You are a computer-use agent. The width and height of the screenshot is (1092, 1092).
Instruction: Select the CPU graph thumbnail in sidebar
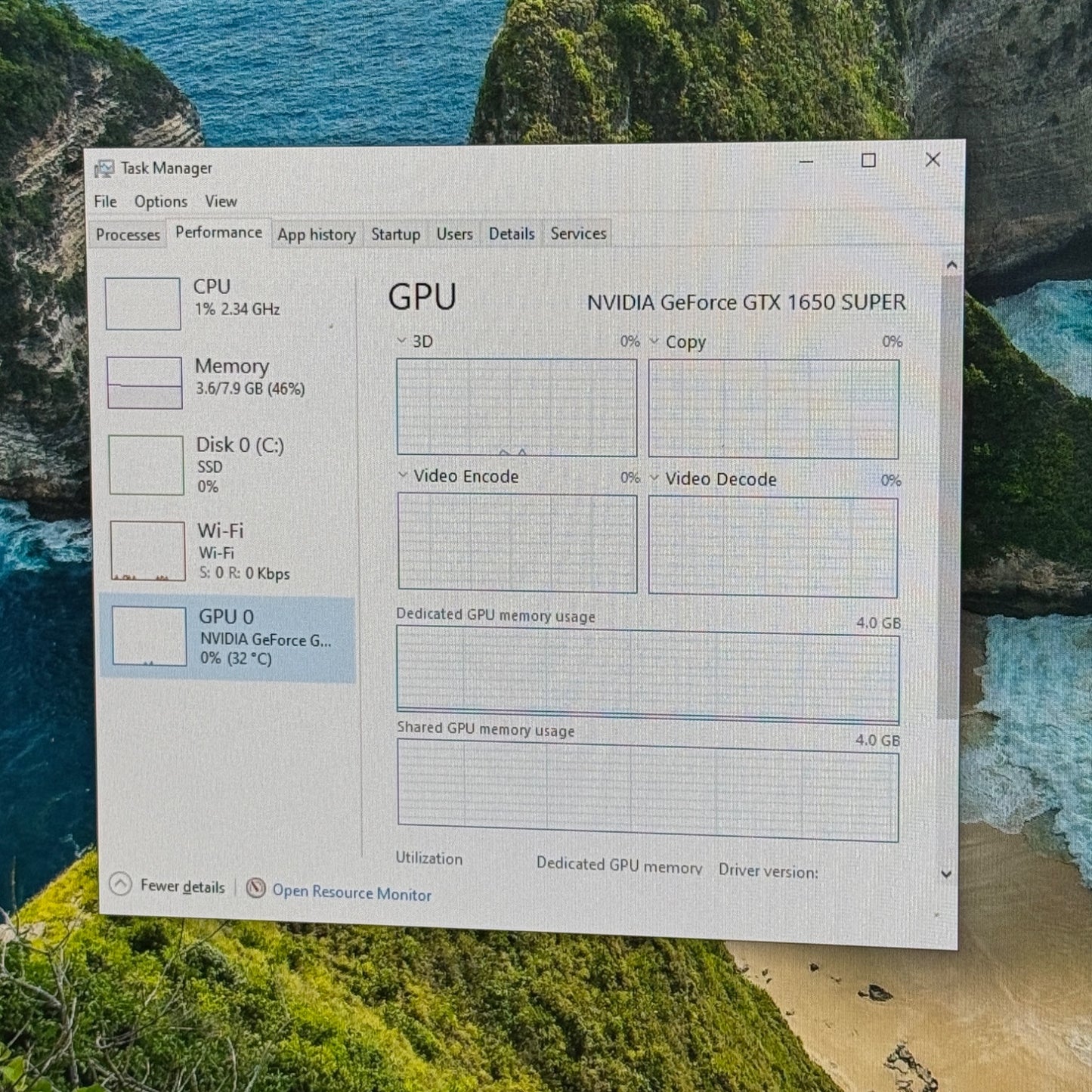click(x=144, y=305)
